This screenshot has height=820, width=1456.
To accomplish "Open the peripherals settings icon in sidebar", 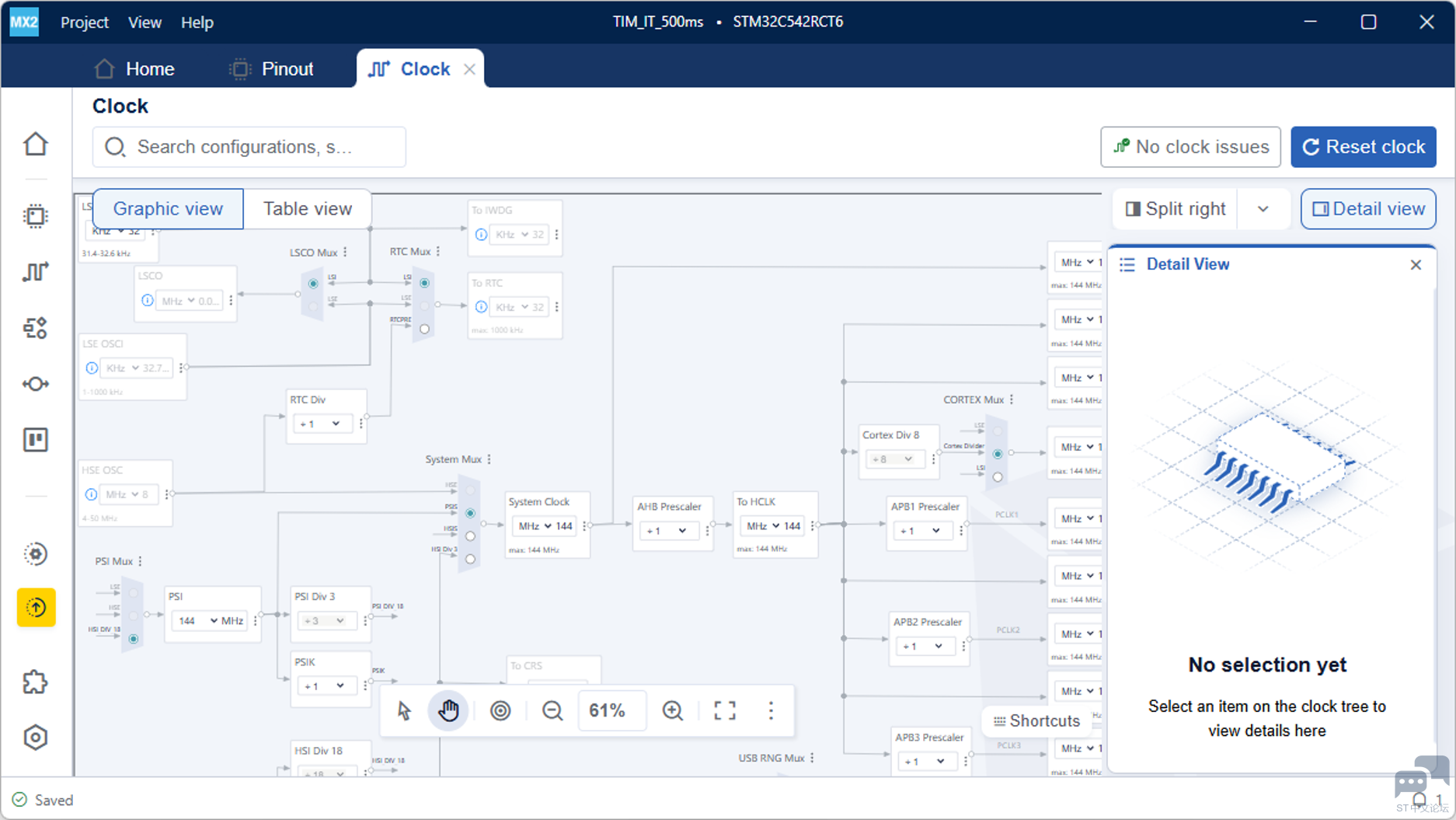I will (36, 328).
